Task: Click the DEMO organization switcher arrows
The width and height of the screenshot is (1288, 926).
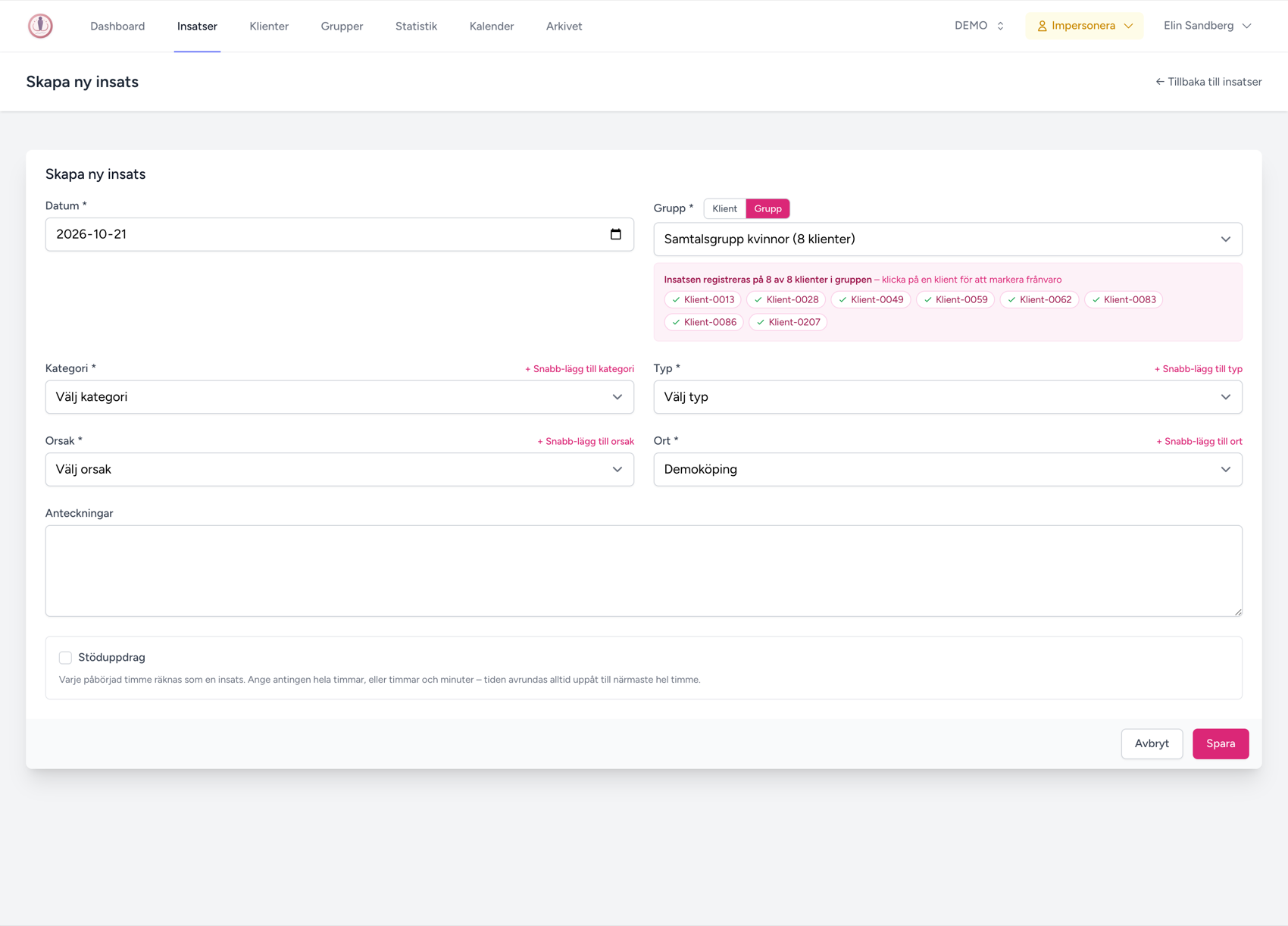Action: click(1000, 26)
